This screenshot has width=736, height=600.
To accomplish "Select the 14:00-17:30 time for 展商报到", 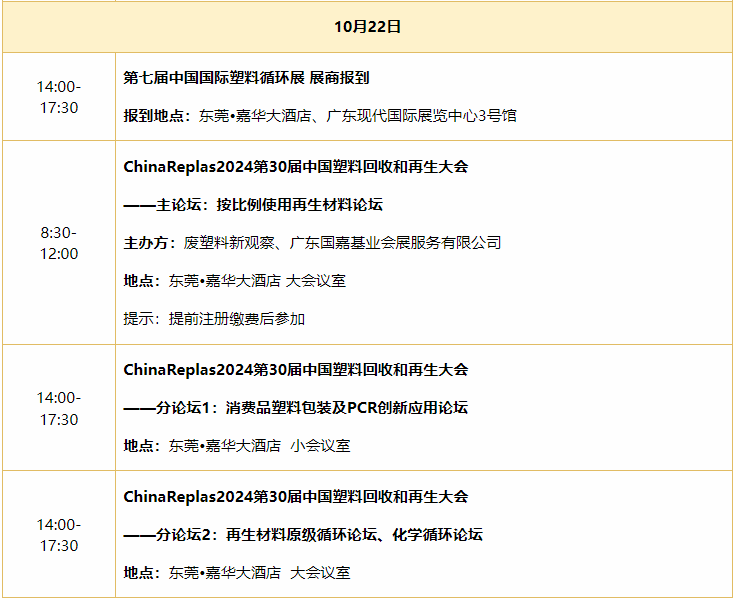I will click(x=59, y=97).
